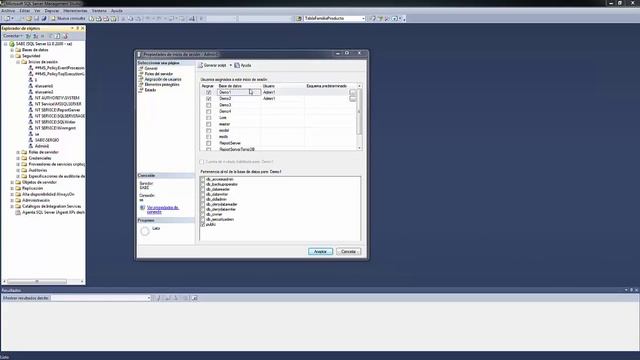The image size is (640, 360).
Task: Click the Aceptar button
Action: pos(320,251)
